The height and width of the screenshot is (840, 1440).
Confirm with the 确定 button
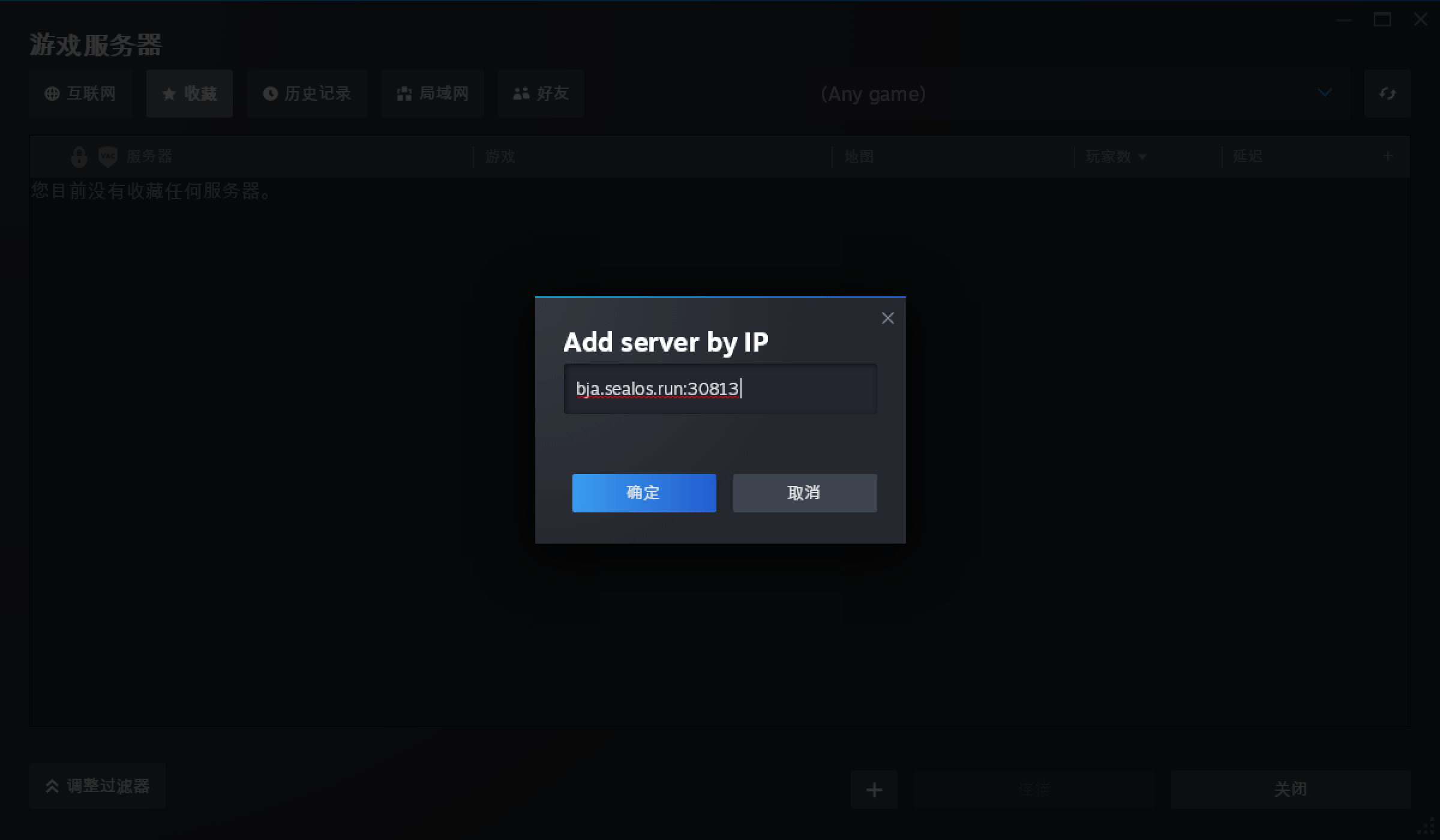pyautogui.click(x=644, y=493)
